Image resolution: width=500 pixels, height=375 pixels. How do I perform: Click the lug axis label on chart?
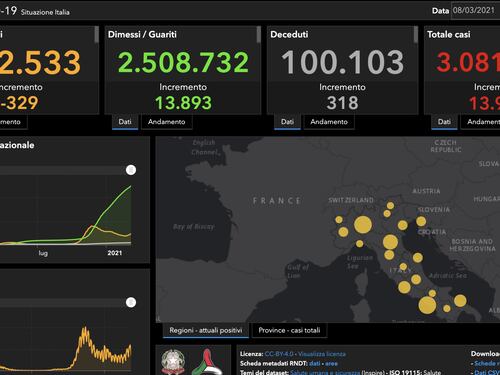(43, 253)
